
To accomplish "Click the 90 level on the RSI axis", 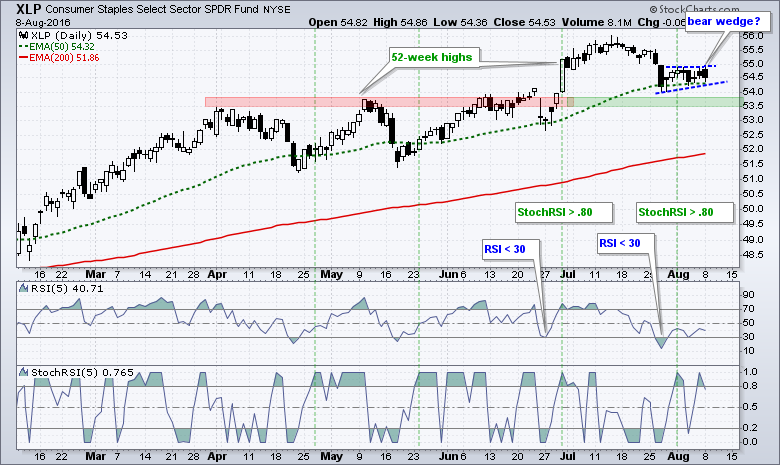I will click(748, 294).
